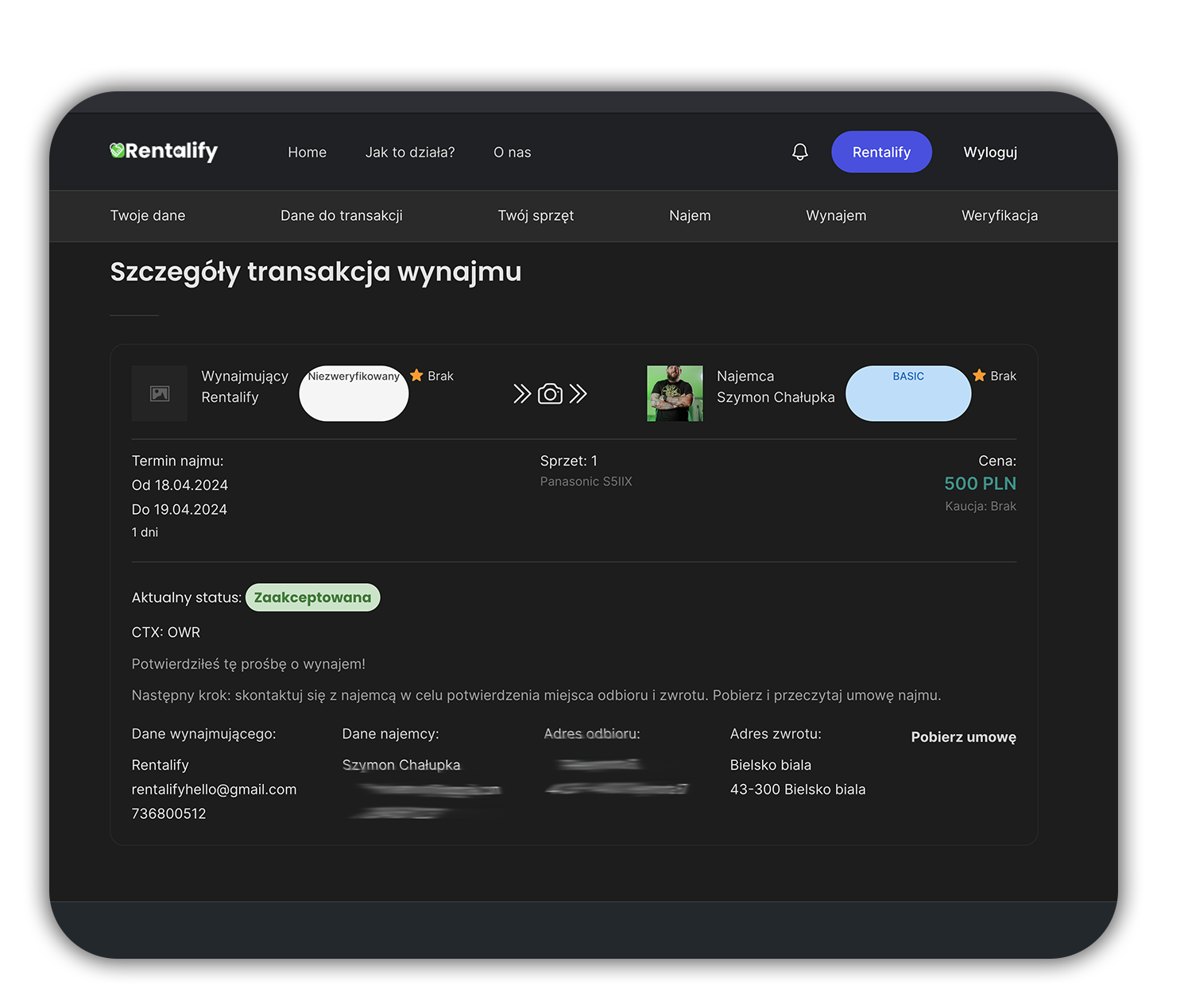The width and height of the screenshot is (1184, 1008).
Task: Switch to the 'Twoje dane' tab
Action: click(x=148, y=215)
